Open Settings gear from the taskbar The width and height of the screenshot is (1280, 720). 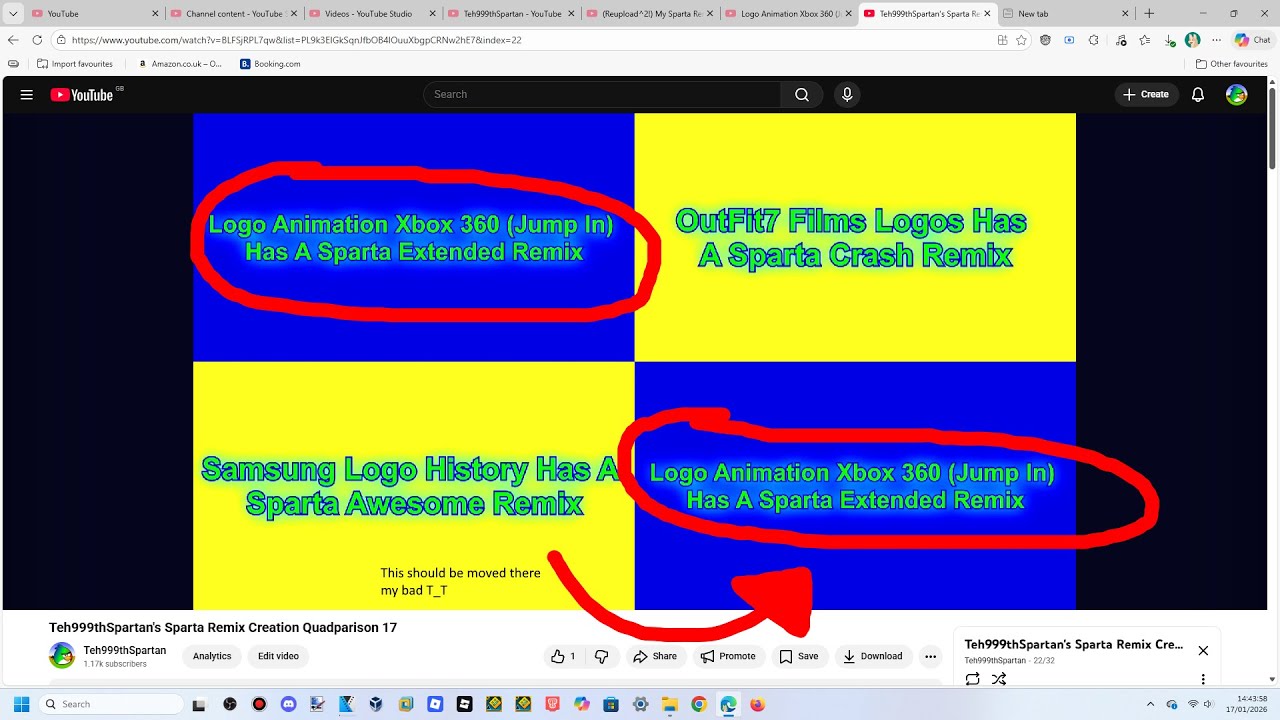[x=640, y=704]
